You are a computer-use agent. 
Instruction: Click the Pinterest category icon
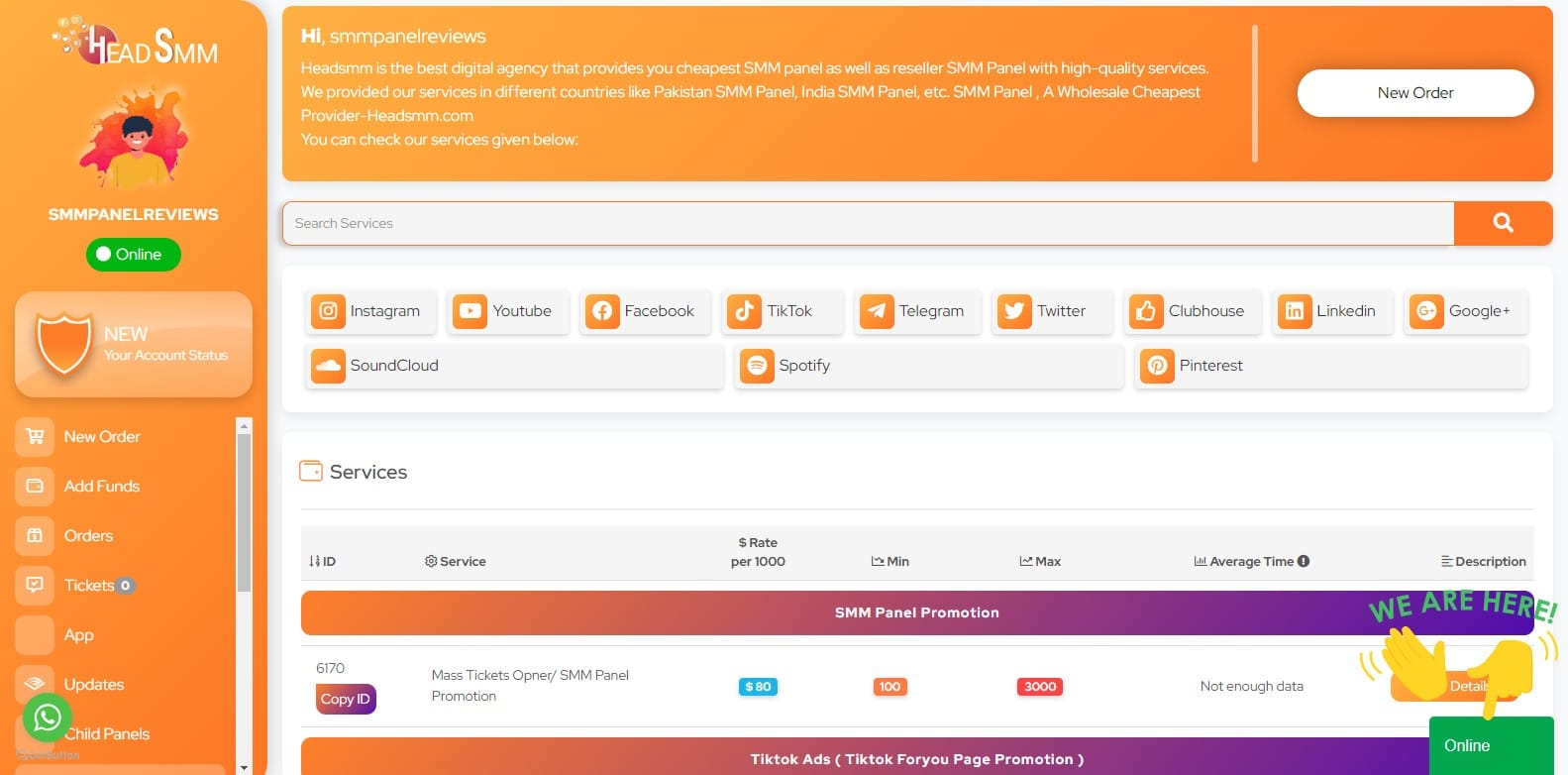(1157, 366)
